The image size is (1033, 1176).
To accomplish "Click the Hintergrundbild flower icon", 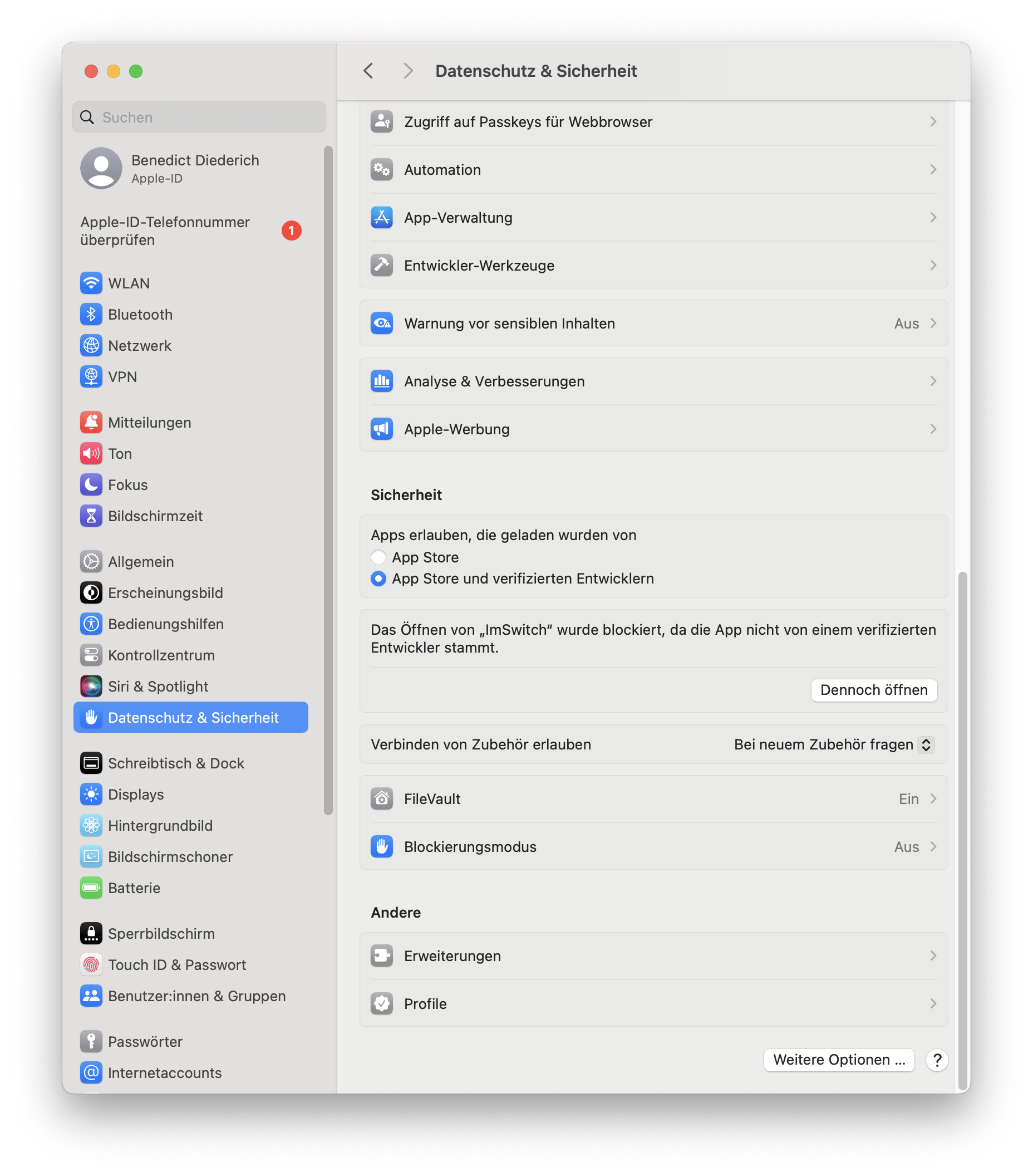I will click(91, 826).
